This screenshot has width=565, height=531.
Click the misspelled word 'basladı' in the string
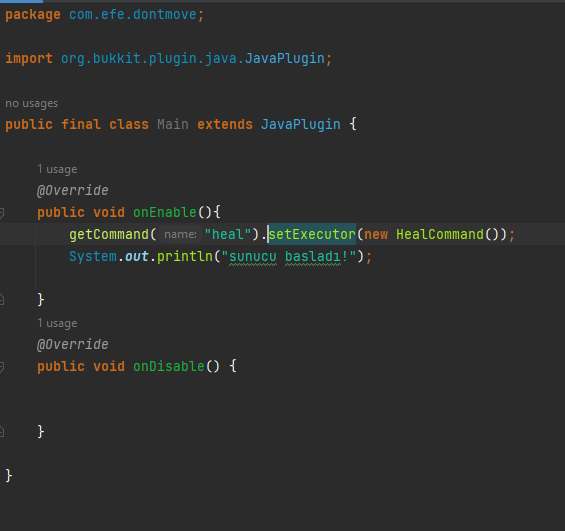[313, 257]
